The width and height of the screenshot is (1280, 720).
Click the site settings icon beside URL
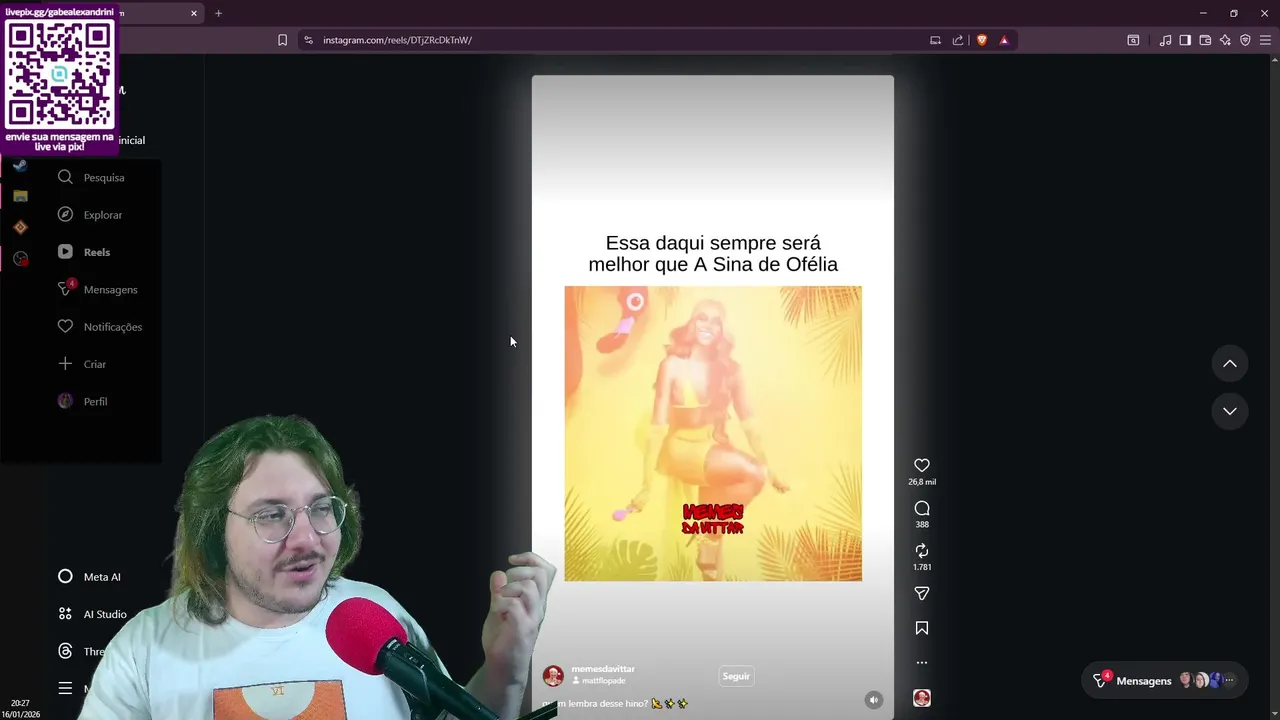click(x=308, y=40)
